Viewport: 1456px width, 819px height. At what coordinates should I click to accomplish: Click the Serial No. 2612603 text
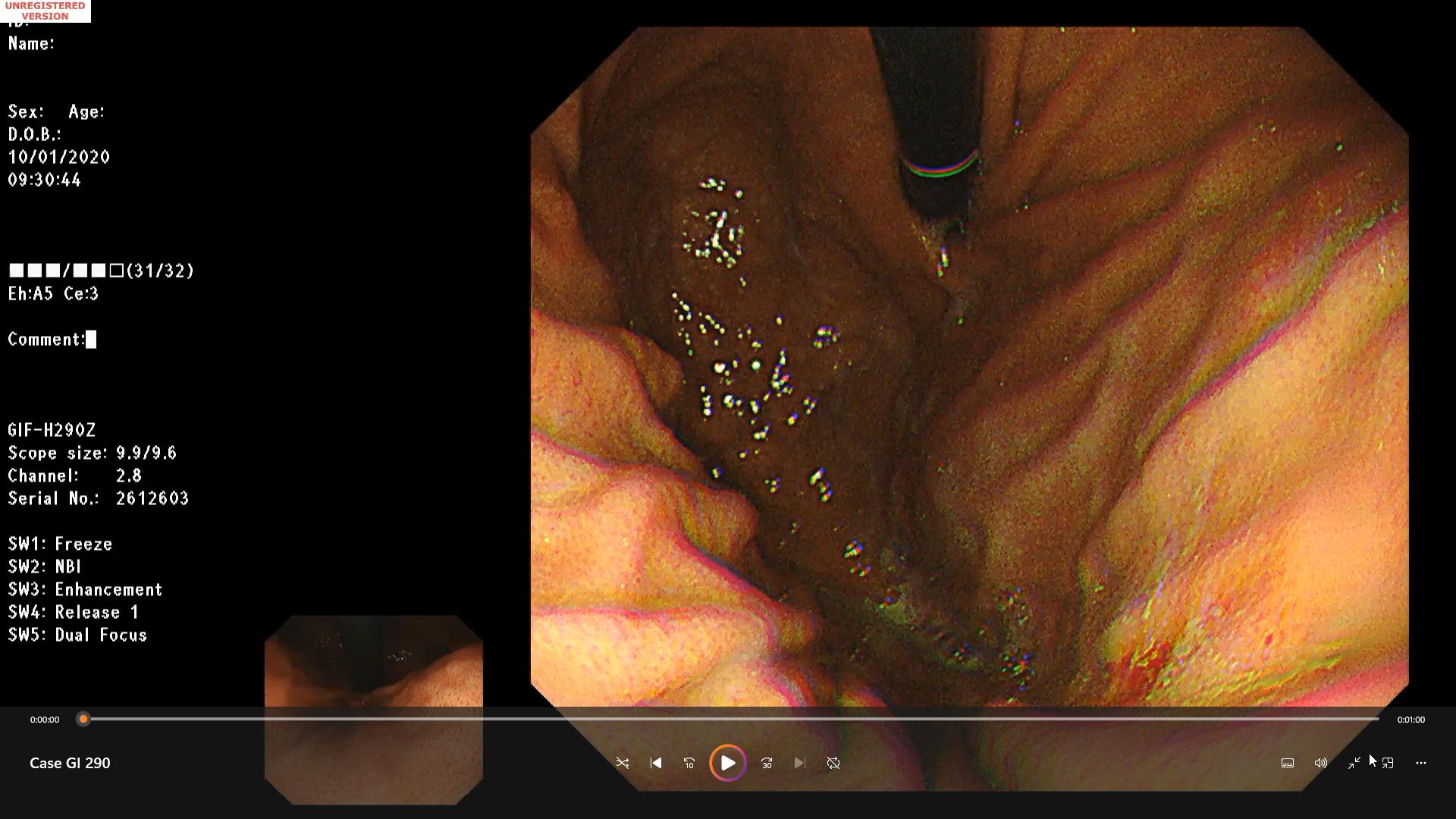click(99, 498)
